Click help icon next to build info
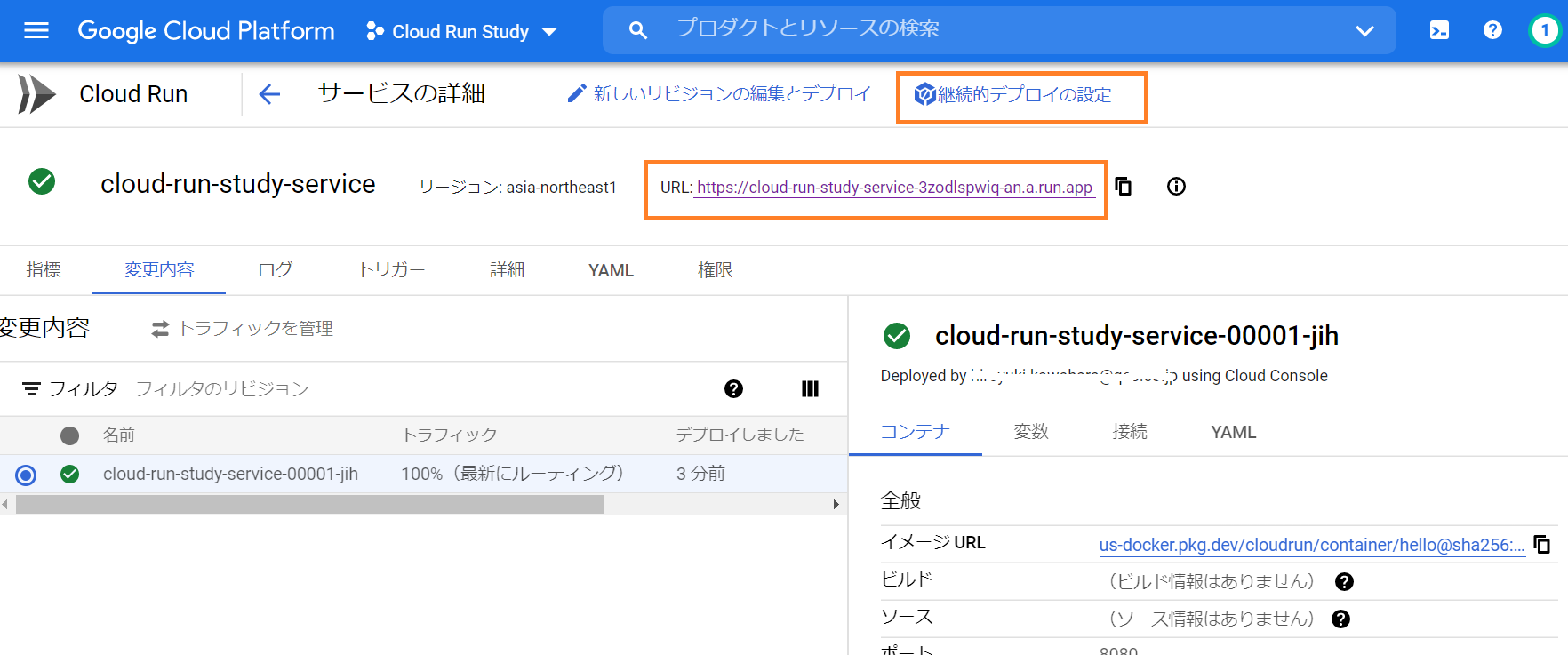 [1344, 581]
